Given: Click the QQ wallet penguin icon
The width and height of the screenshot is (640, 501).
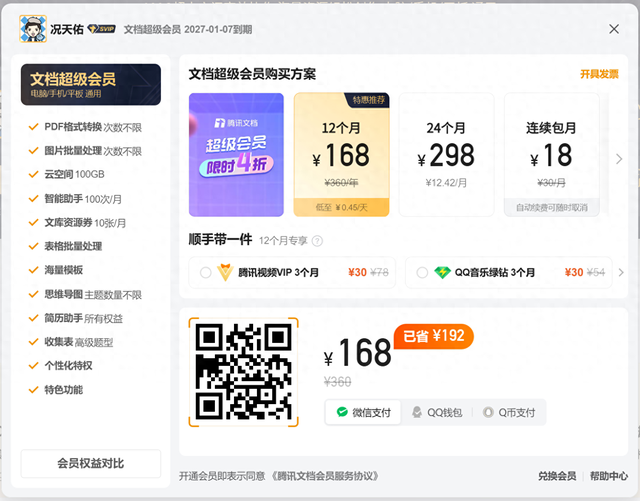Looking at the screenshot, I should click(x=417, y=412).
